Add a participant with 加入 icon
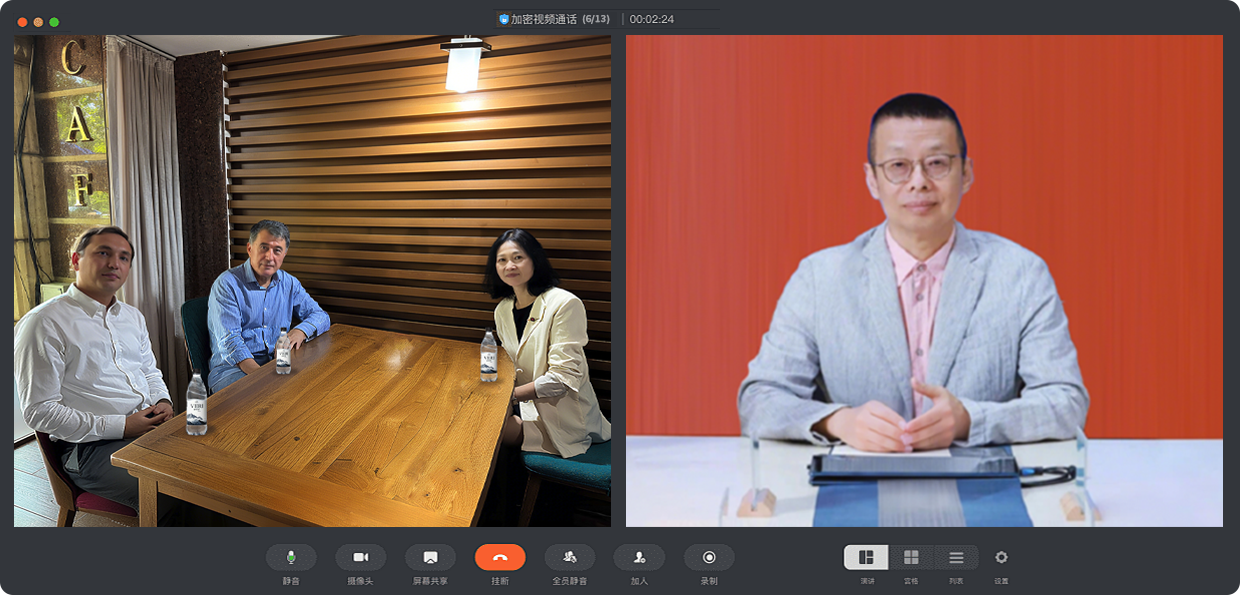Viewport: 1240px width, 595px height. point(639,557)
